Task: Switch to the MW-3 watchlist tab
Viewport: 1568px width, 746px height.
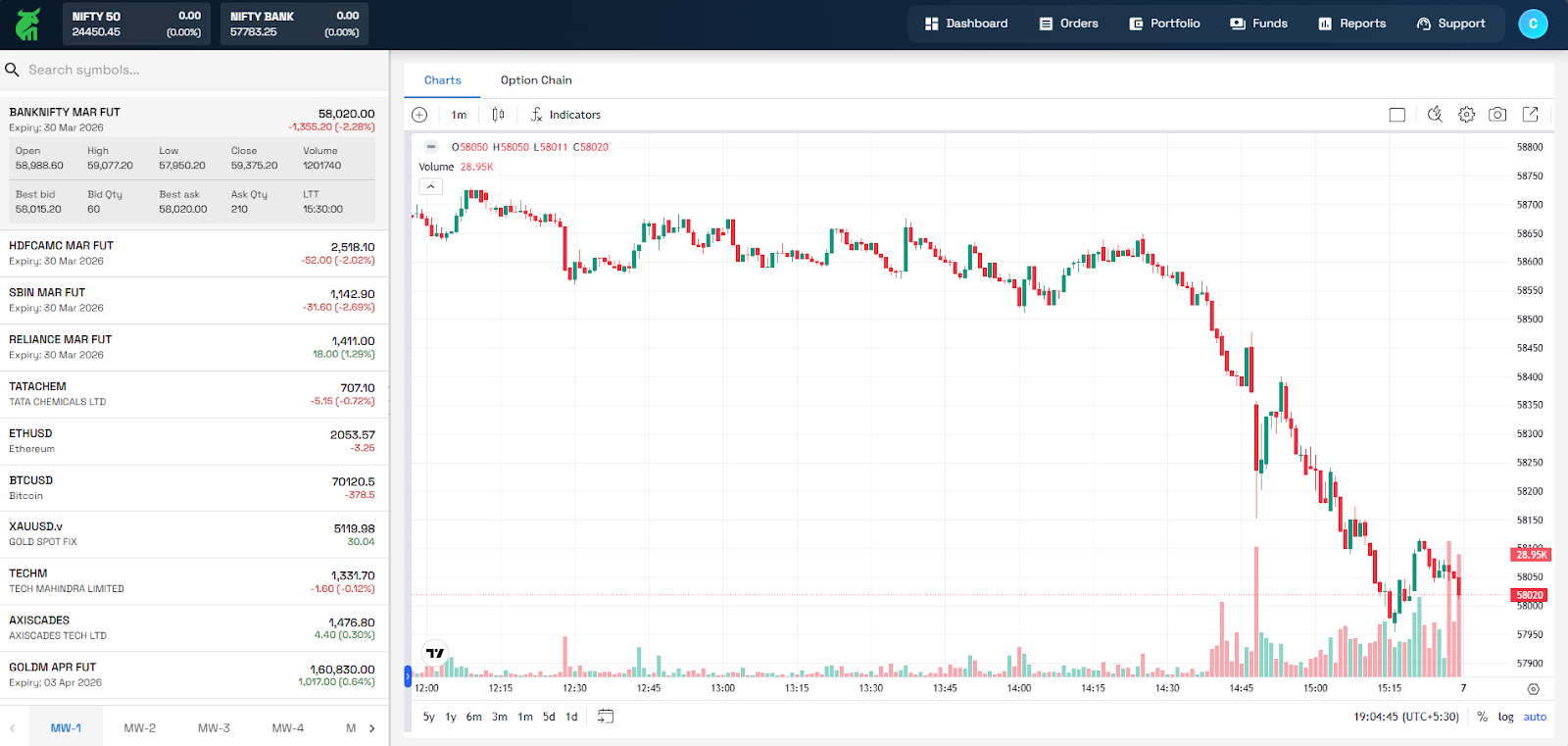Action: click(214, 728)
